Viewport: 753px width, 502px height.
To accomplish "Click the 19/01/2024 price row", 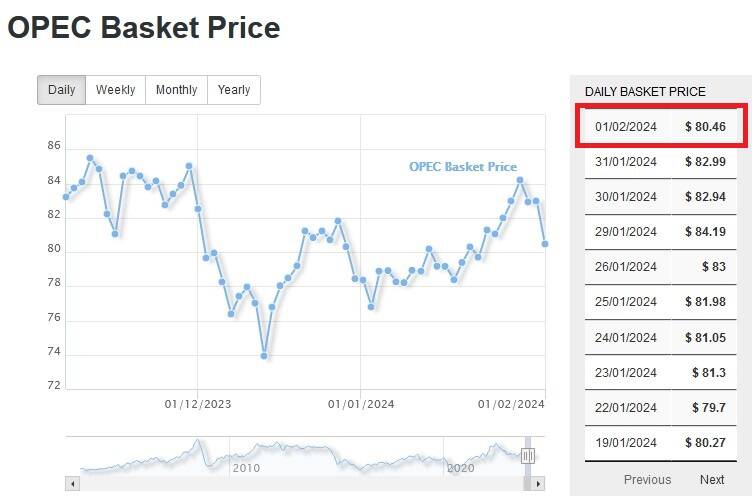I will click(660, 443).
